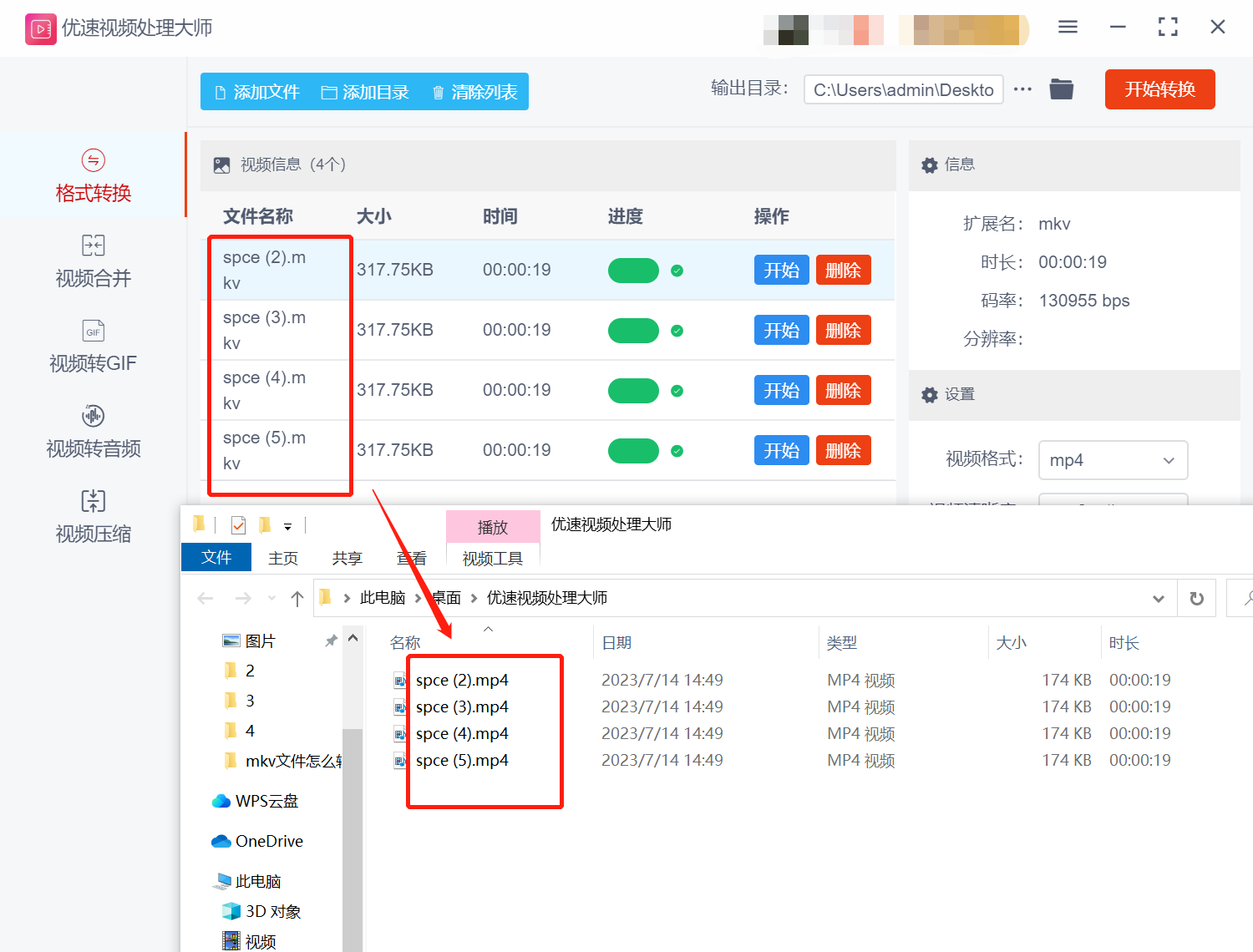Open the 视频转GIF module

(93, 347)
